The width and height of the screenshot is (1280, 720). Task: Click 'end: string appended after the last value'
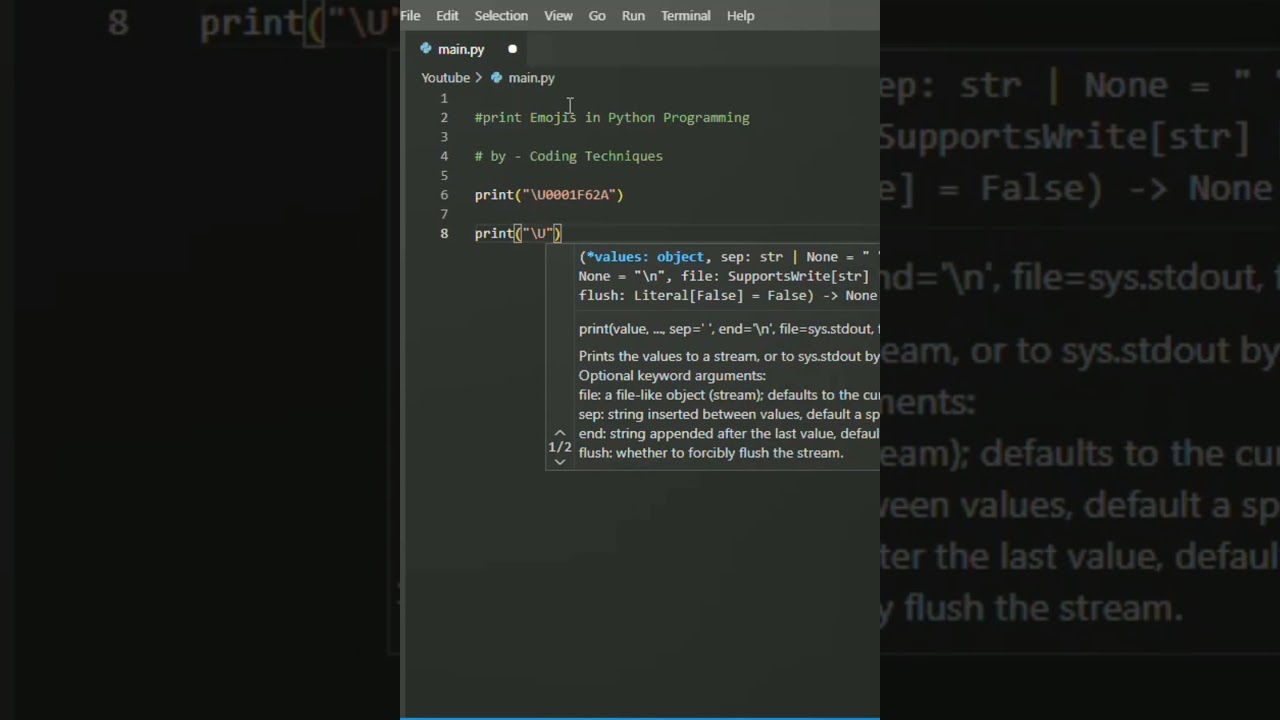click(729, 434)
